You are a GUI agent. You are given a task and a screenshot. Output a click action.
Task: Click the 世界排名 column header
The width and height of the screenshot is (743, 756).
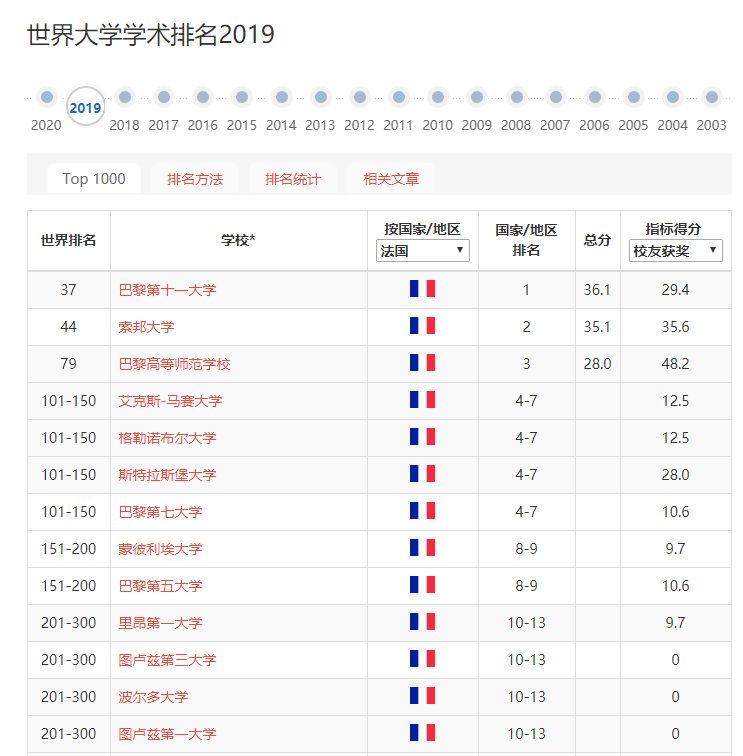pyautogui.click(x=69, y=240)
